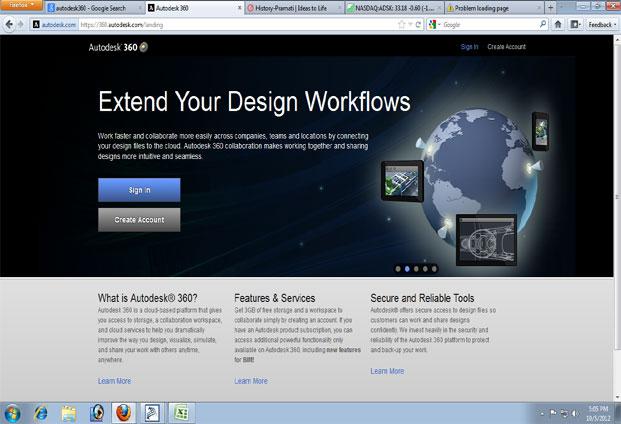Select the first carousel dot
Screen dimensions: 621x424
(398, 269)
